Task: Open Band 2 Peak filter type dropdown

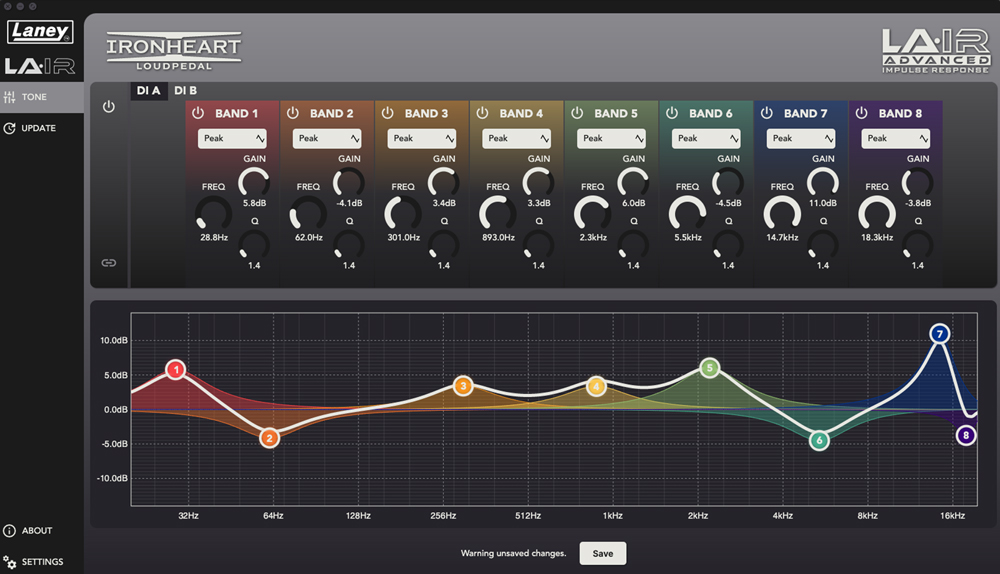Action: click(x=327, y=138)
